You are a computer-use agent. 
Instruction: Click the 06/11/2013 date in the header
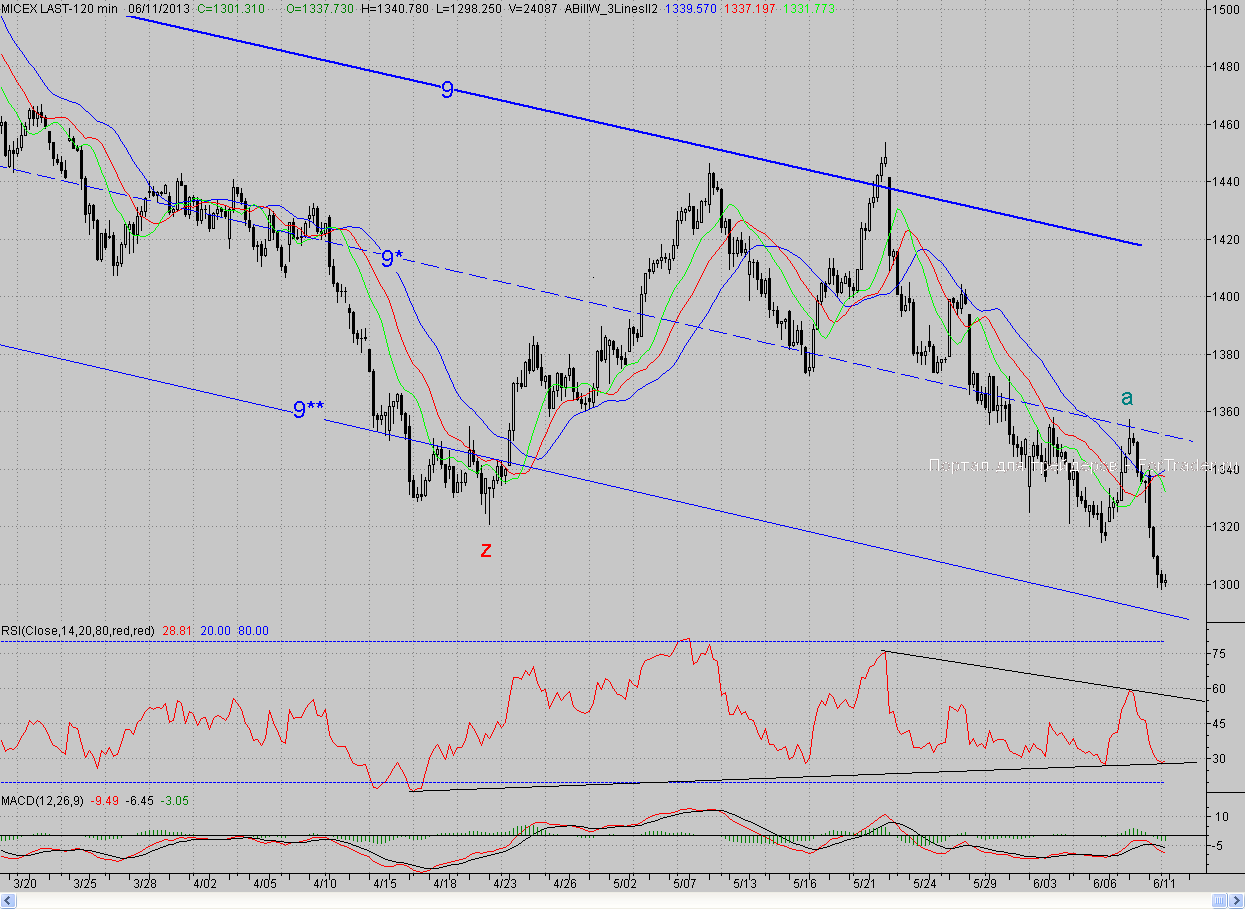158,8
